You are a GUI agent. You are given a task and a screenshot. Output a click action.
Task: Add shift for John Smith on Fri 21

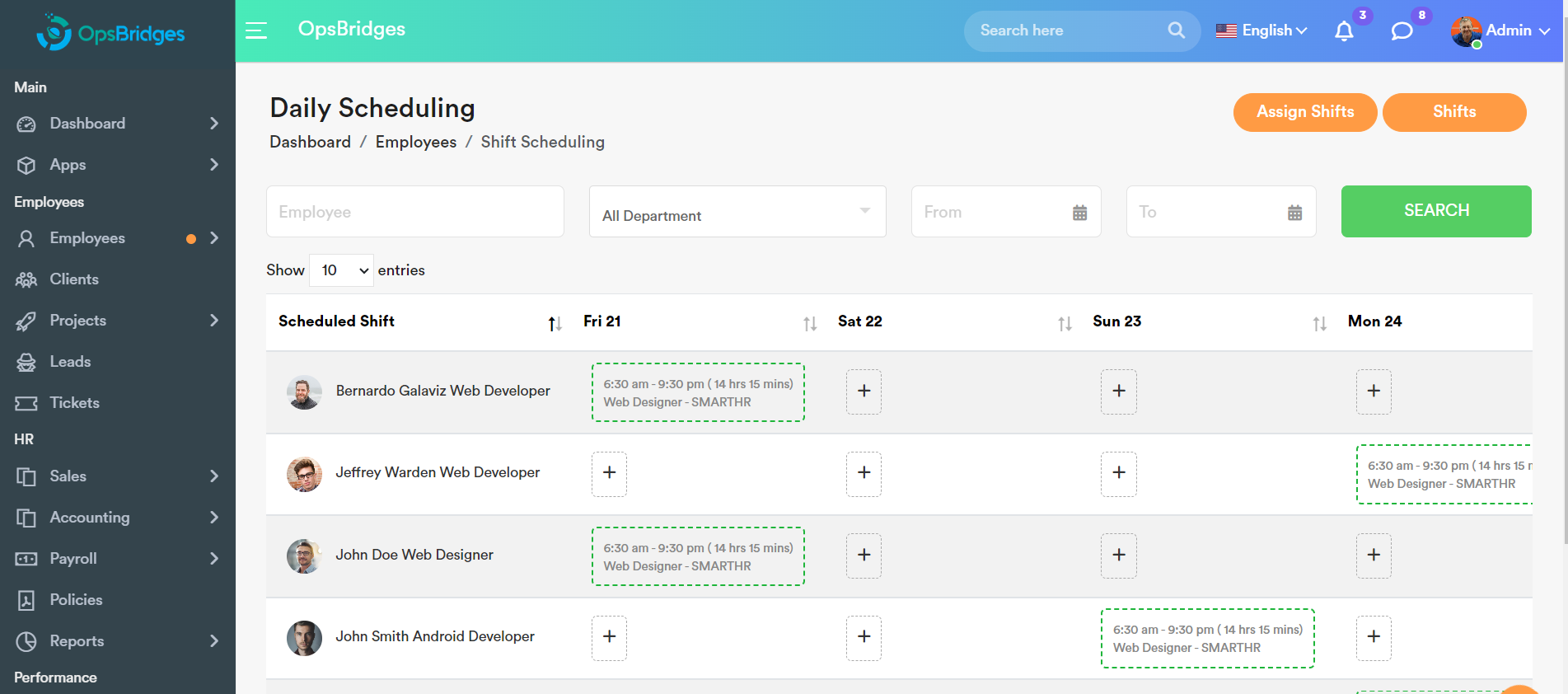coord(609,637)
